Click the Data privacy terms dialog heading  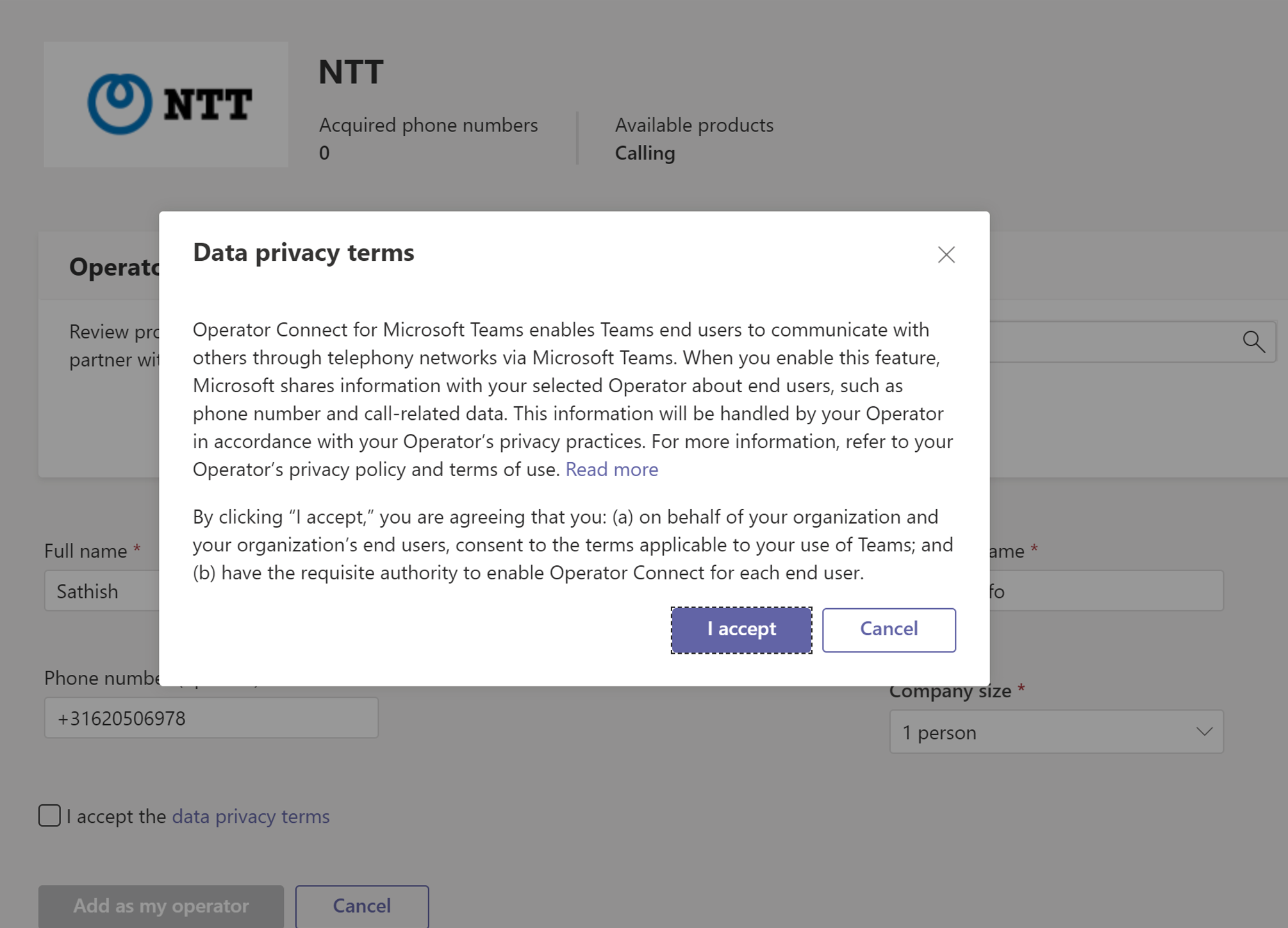pyautogui.click(x=303, y=253)
